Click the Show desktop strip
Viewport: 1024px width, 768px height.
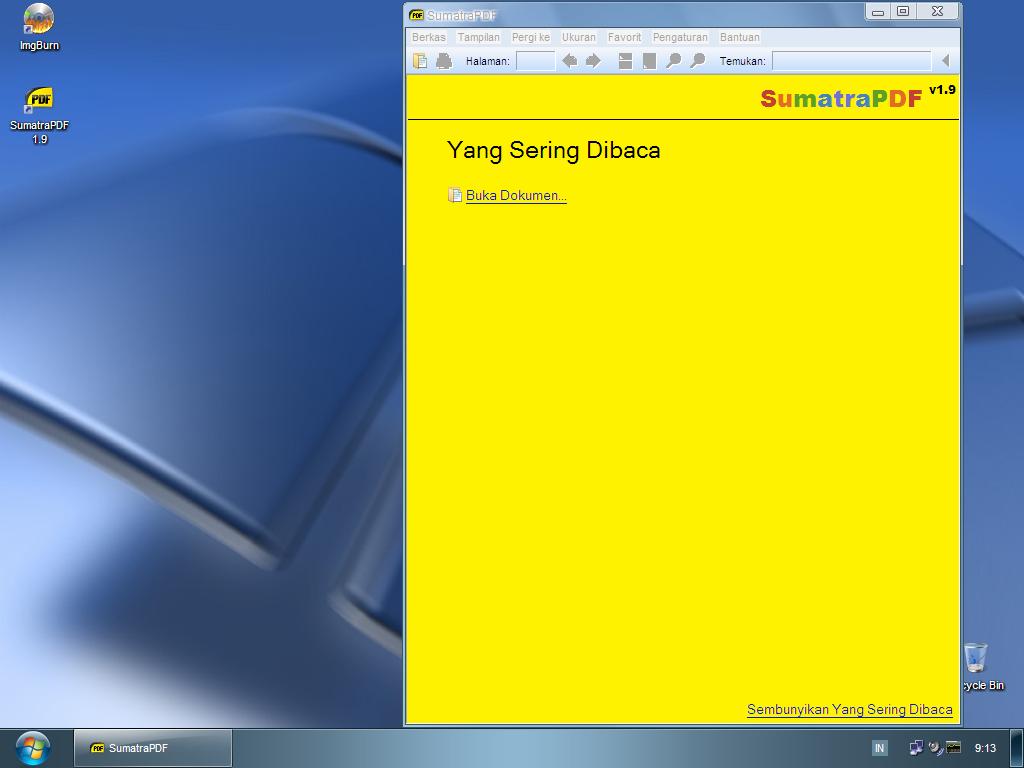click(1017, 748)
